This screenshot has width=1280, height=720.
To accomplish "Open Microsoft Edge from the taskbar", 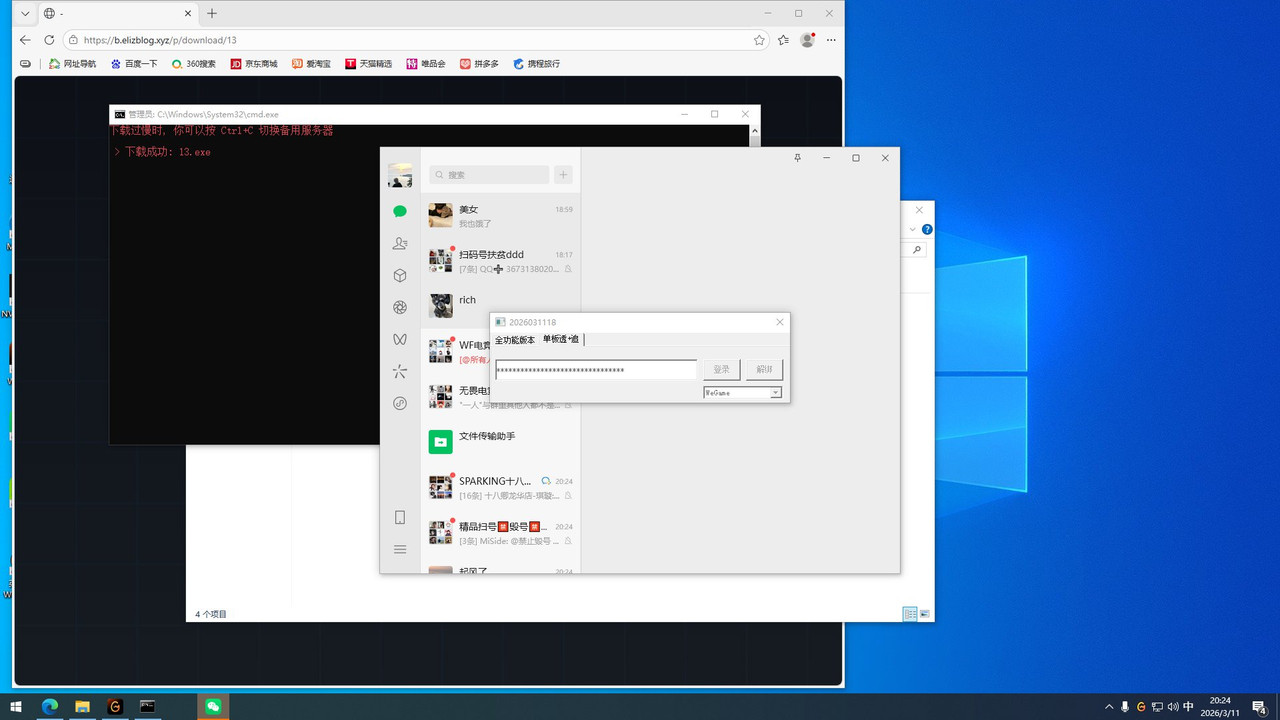I will (50, 706).
